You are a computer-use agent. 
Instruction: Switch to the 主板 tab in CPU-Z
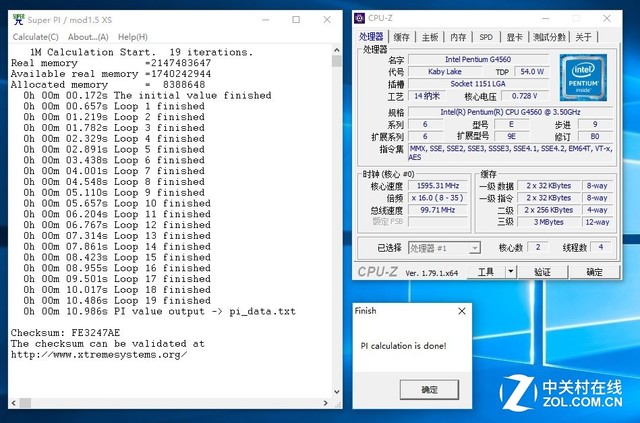point(429,37)
